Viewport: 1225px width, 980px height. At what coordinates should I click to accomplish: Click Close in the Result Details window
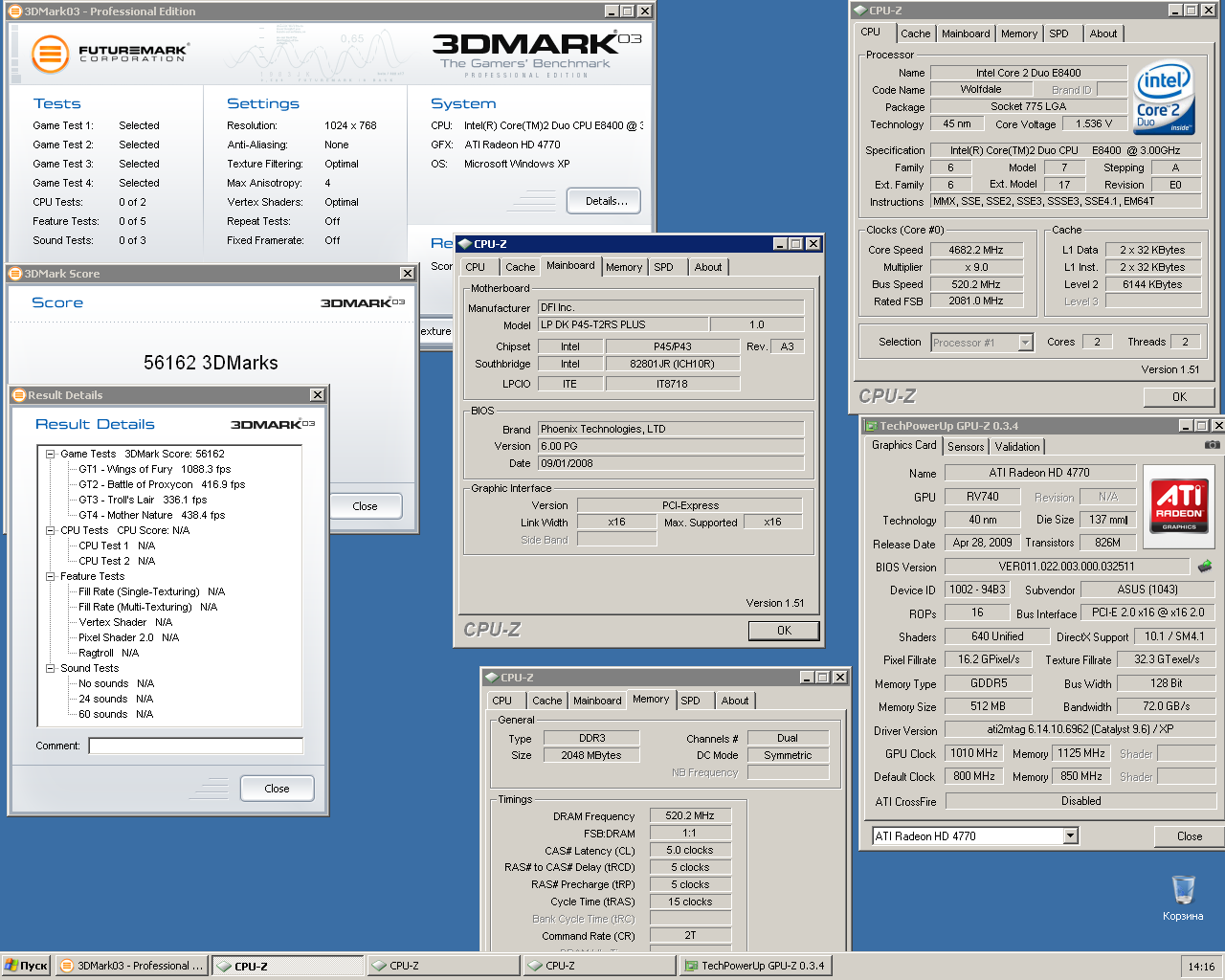point(277,789)
